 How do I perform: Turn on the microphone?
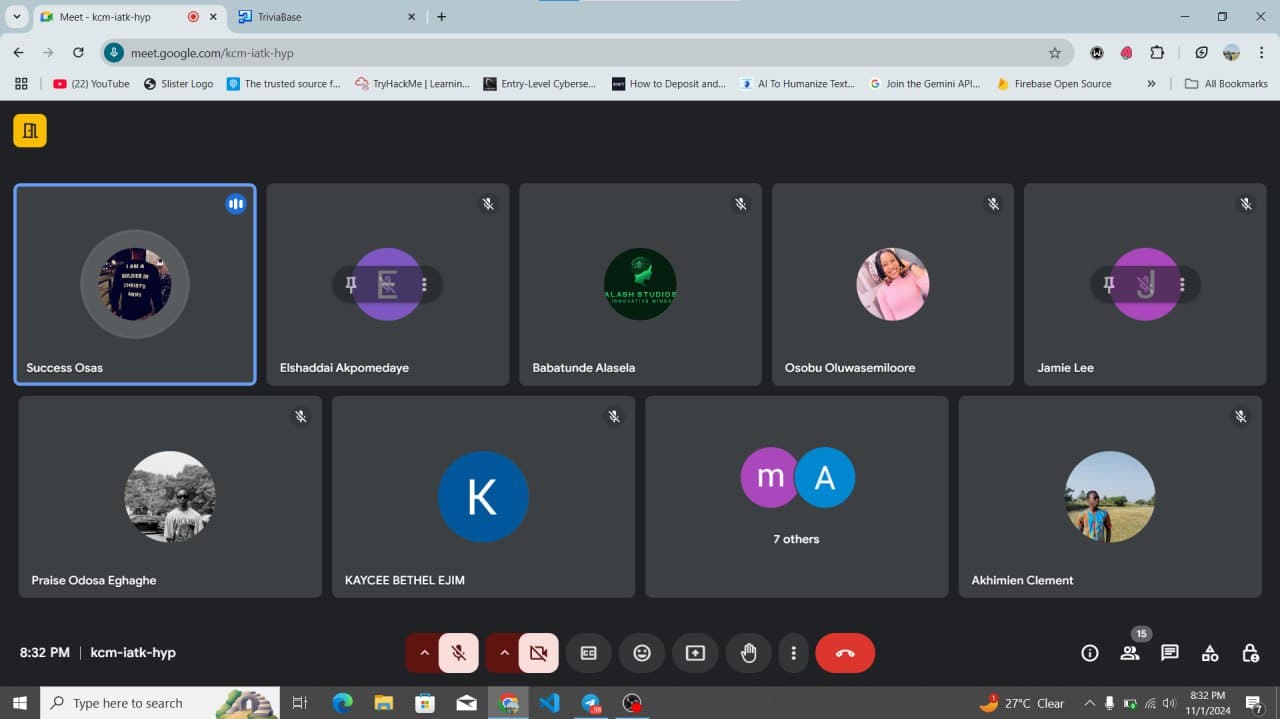pos(459,653)
